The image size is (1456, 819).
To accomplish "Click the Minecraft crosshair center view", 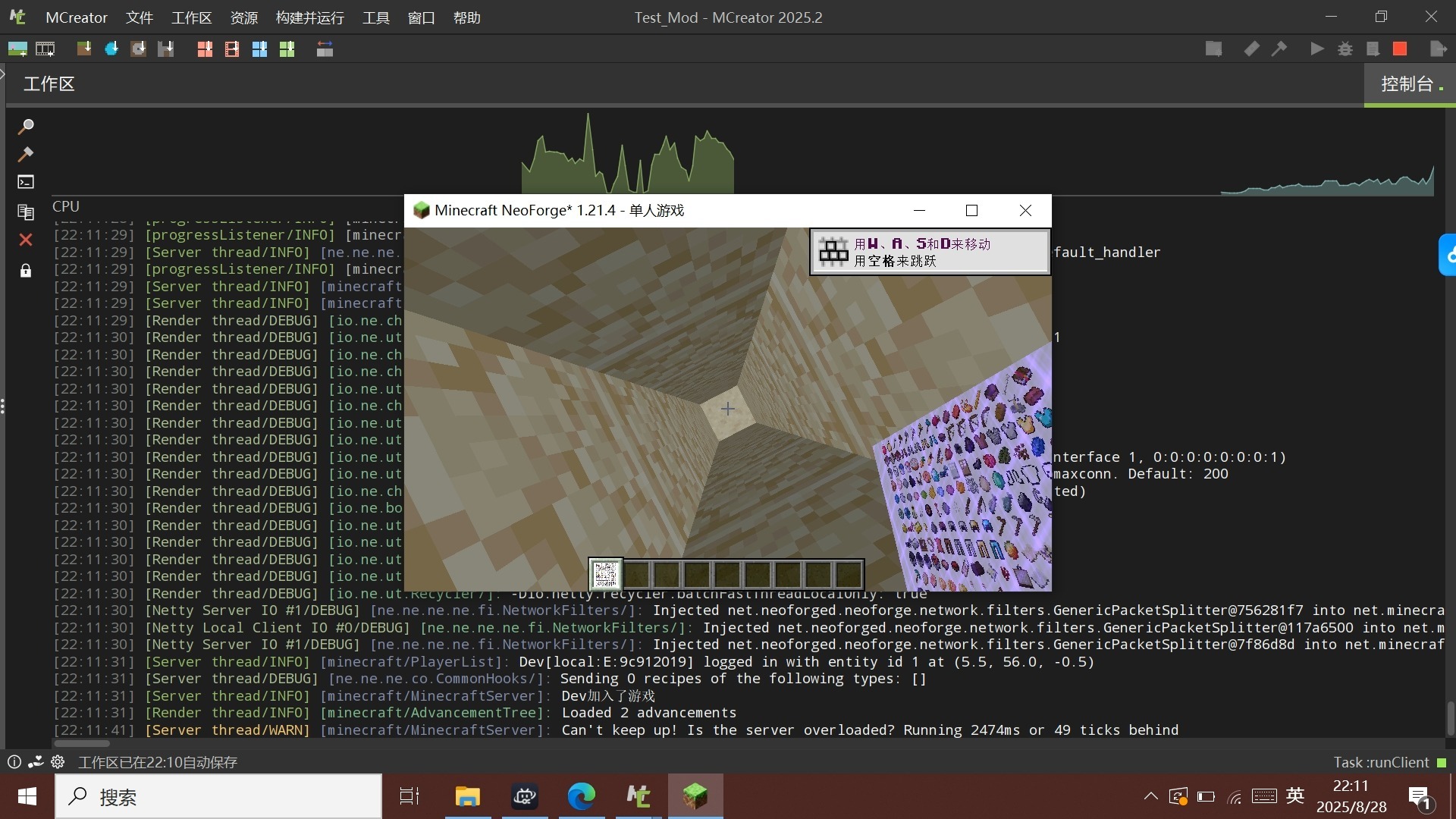I will pyautogui.click(x=728, y=409).
